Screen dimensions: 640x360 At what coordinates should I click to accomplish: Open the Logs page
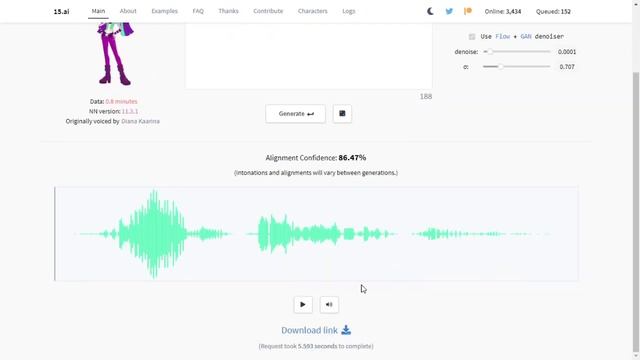(349, 11)
